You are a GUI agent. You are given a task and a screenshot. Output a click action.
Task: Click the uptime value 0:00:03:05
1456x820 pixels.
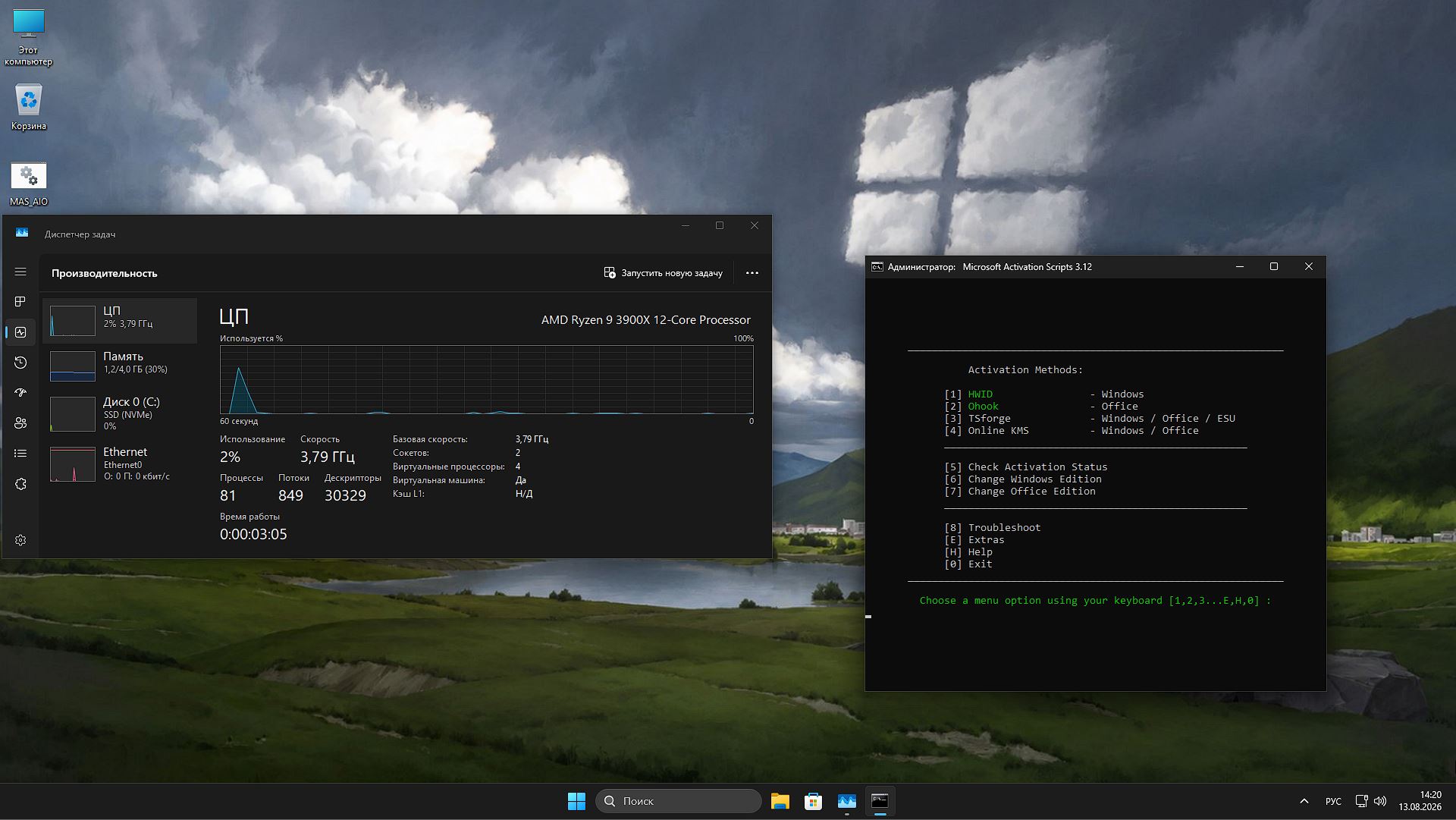pos(253,534)
